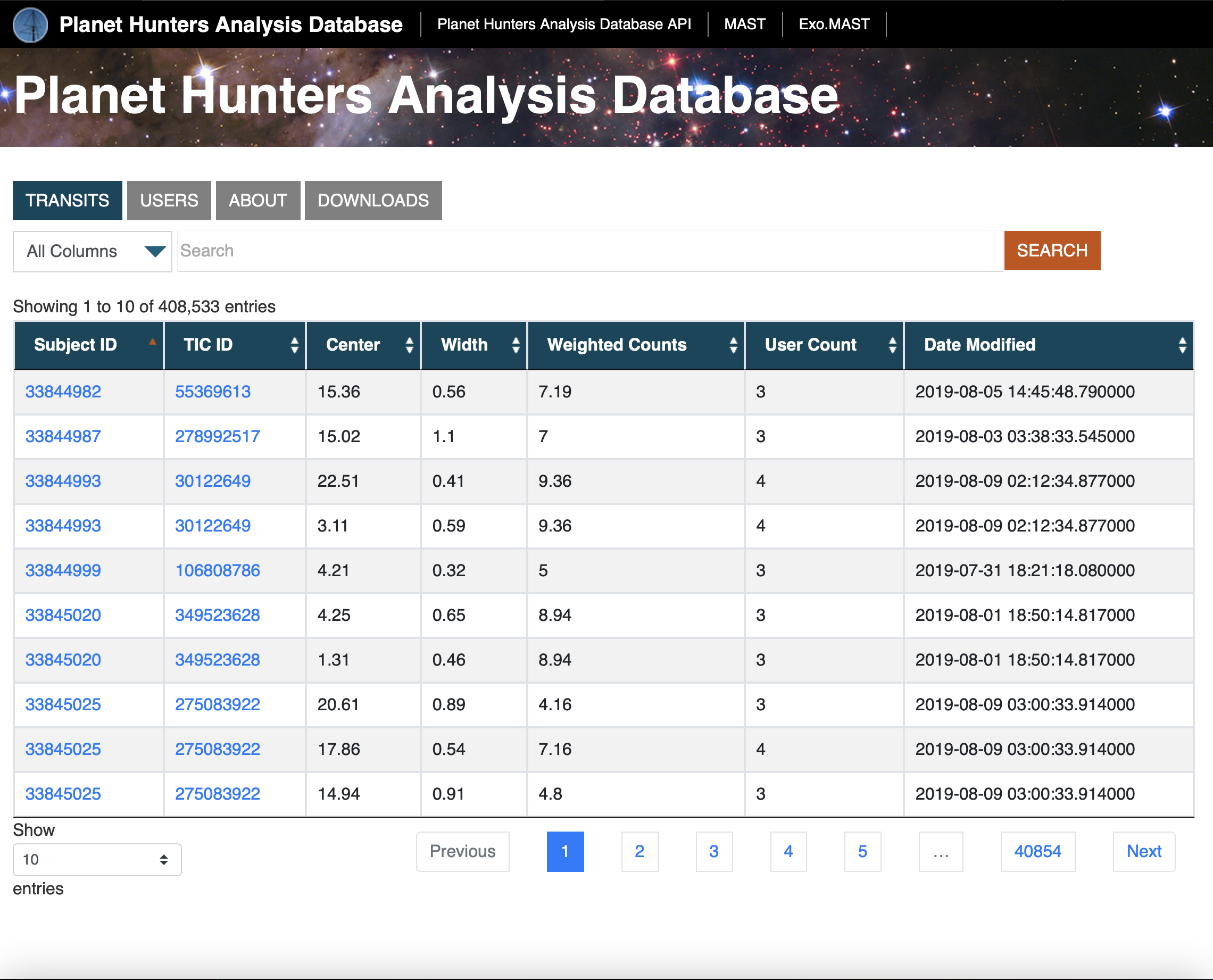
Task: Click Subject ID column header
Action: click(89, 345)
